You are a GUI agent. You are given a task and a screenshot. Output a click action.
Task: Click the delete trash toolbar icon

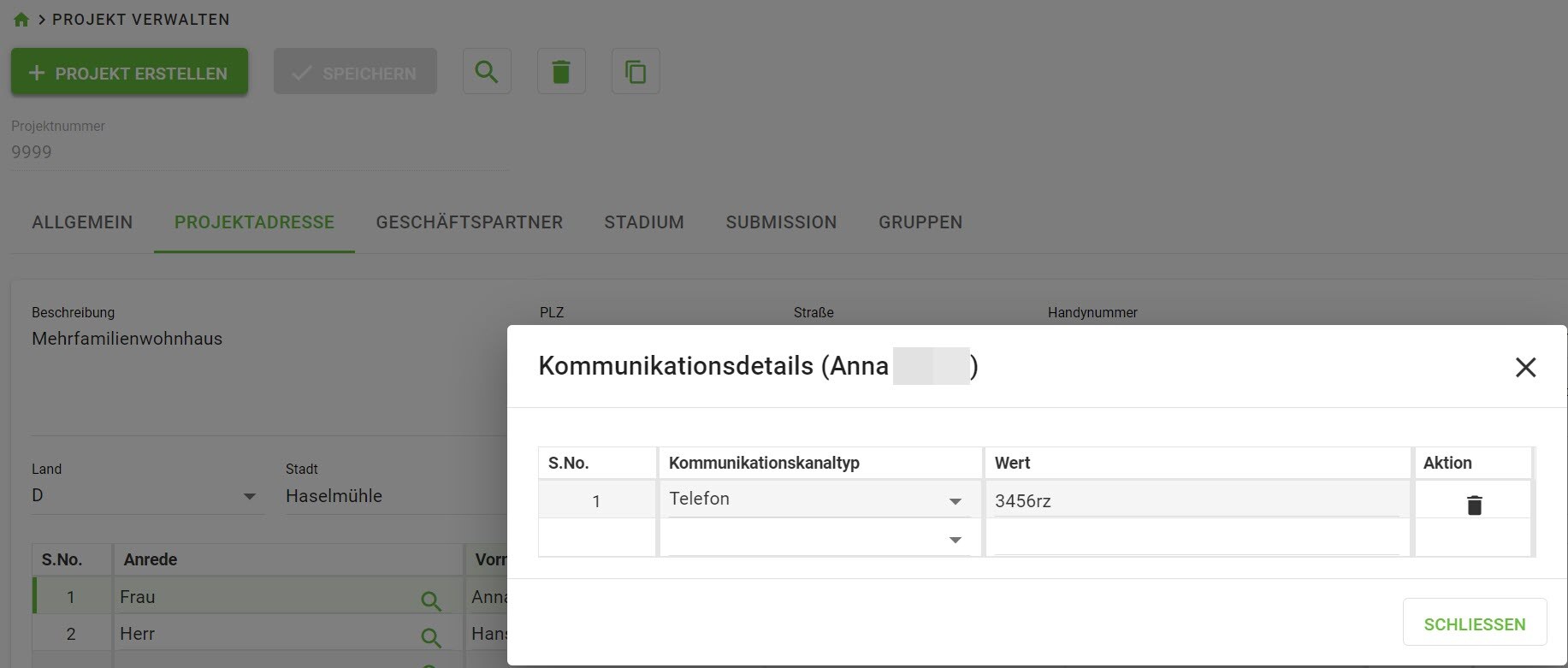561,71
